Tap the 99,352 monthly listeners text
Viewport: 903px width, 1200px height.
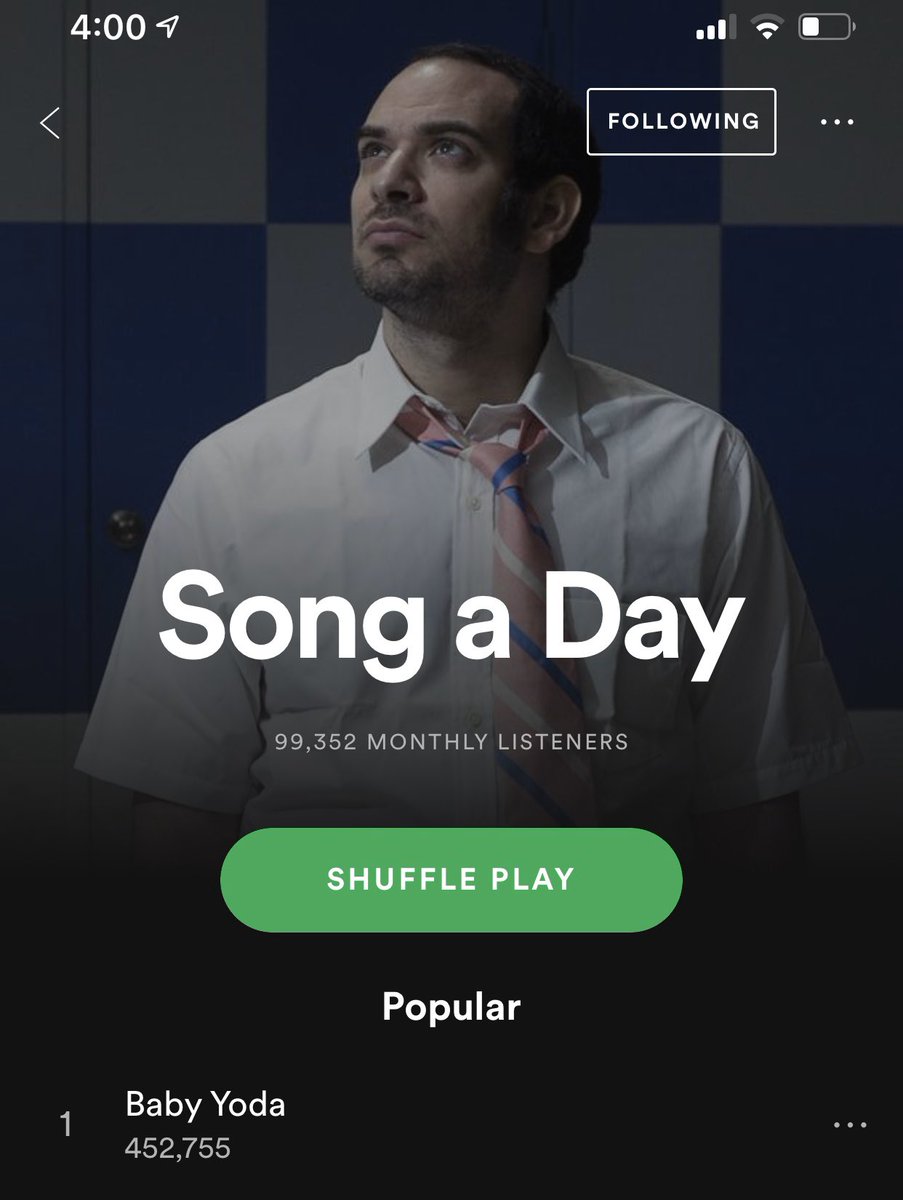coord(451,742)
